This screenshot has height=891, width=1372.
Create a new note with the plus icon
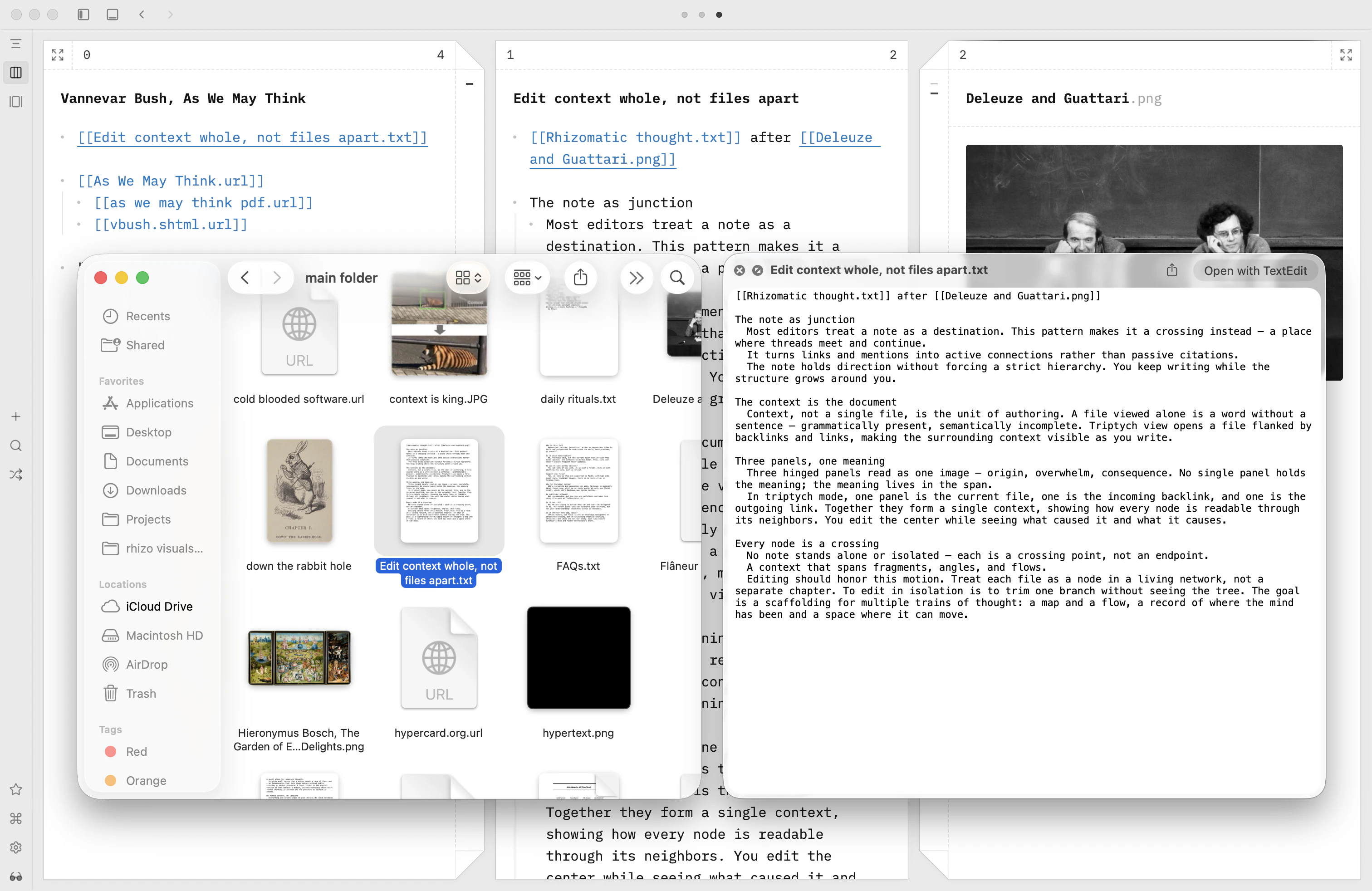(16, 416)
